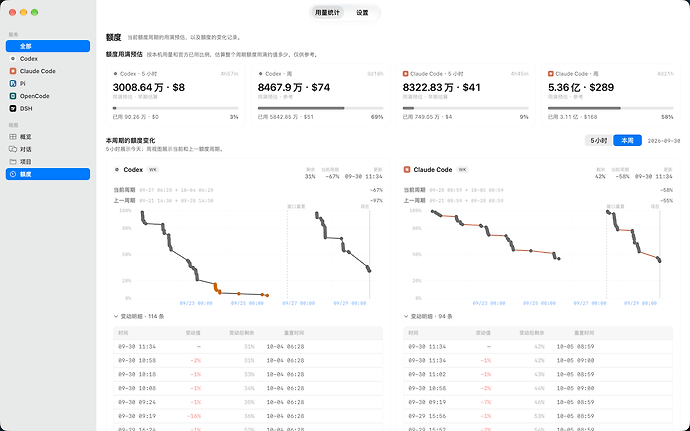Click the WK badge next to Codex
The width and height of the screenshot is (690, 431).
tap(153, 169)
